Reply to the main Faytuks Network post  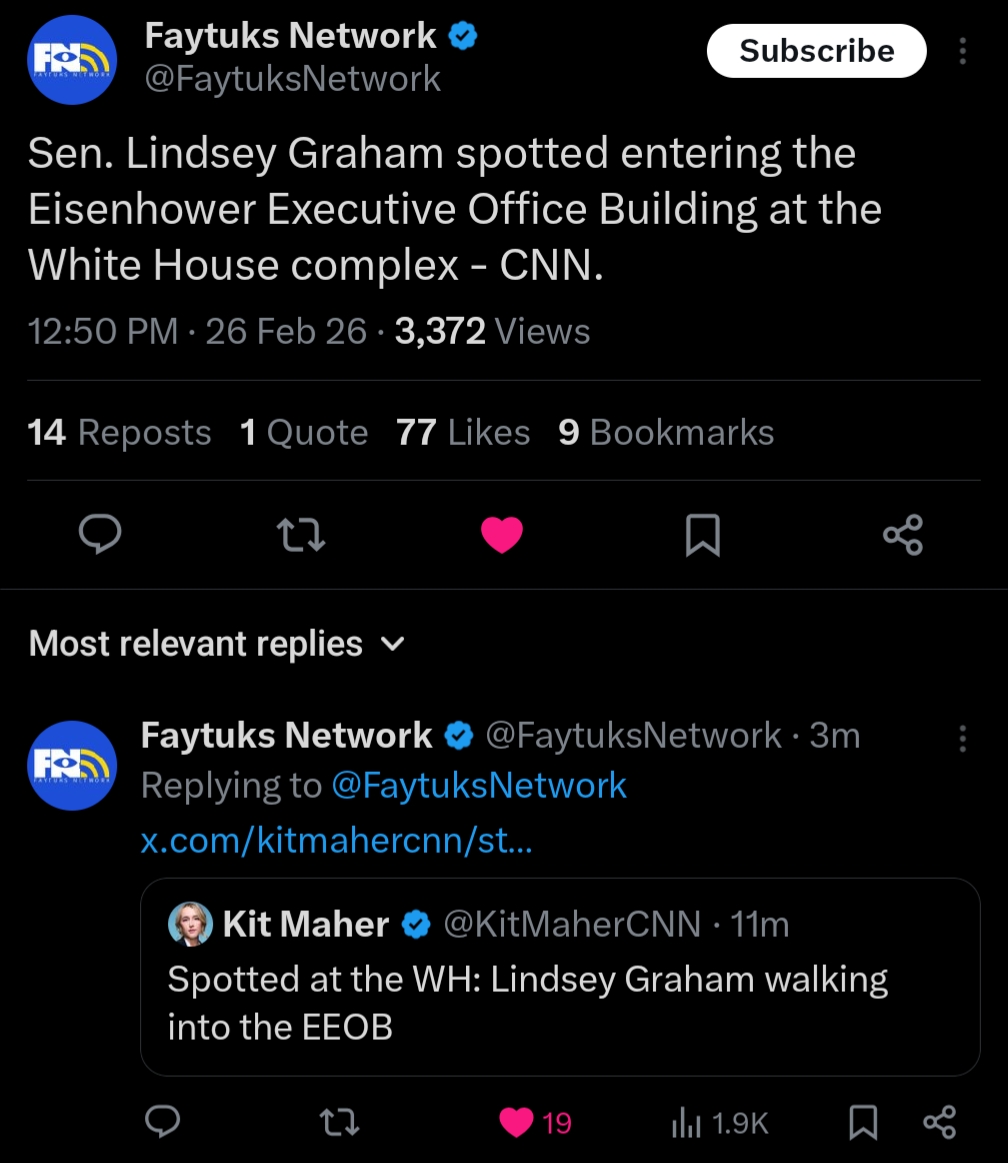pyautogui.click(x=100, y=535)
